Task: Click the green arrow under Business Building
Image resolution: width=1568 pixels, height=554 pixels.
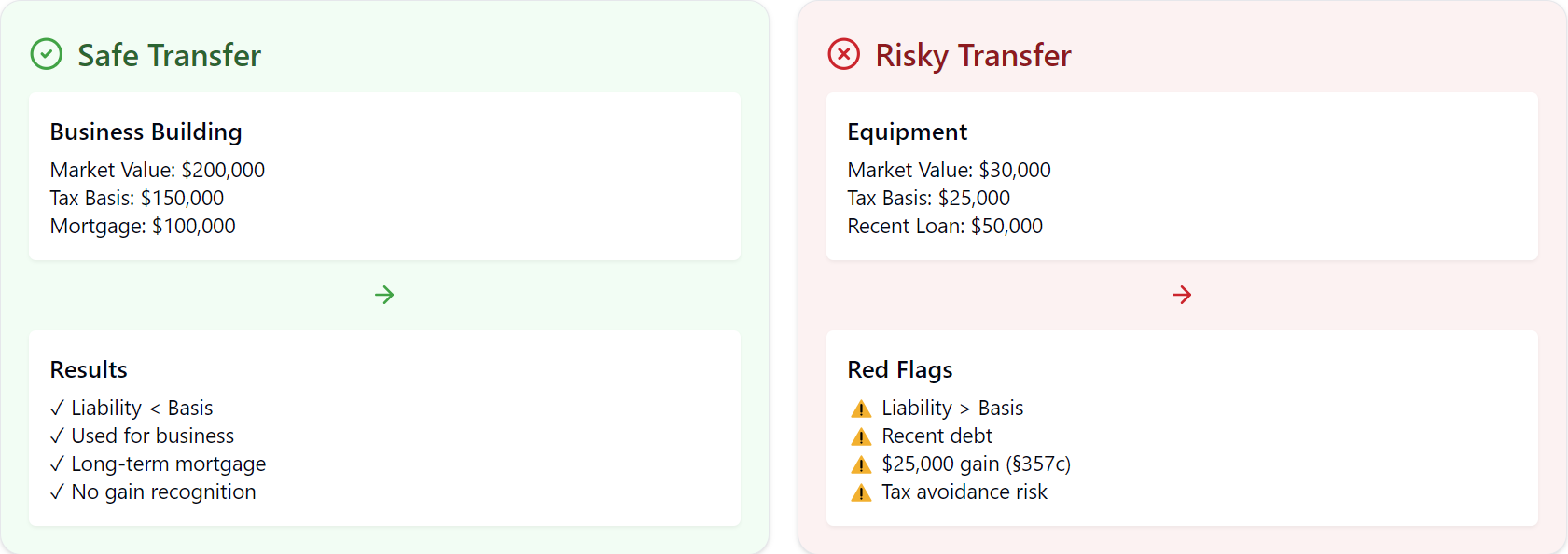Action: pyautogui.click(x=384, y=295)
